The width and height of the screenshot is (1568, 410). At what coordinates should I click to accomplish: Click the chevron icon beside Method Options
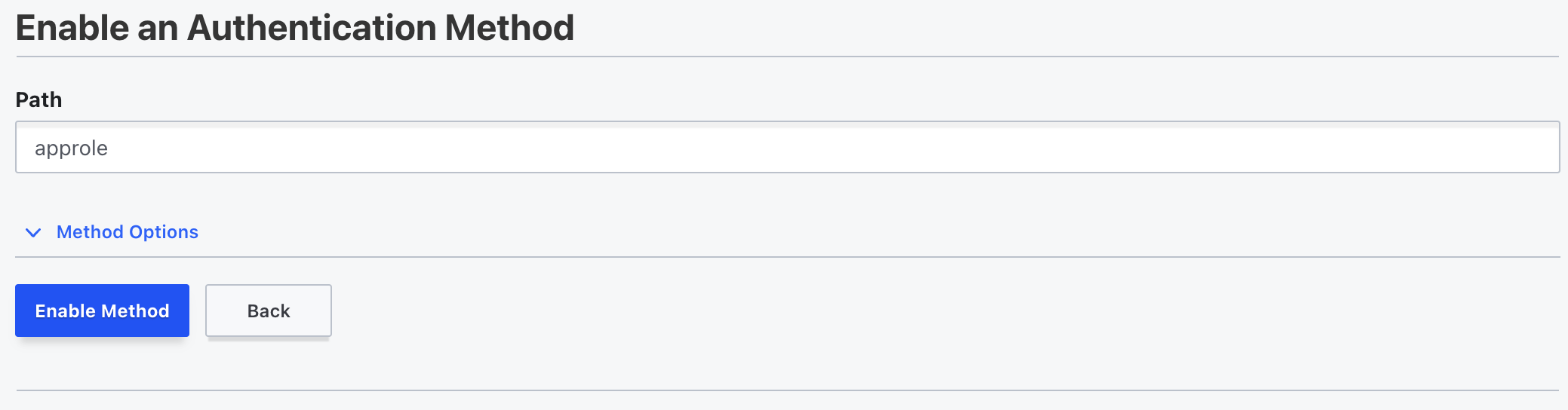[x=33, y=232]
